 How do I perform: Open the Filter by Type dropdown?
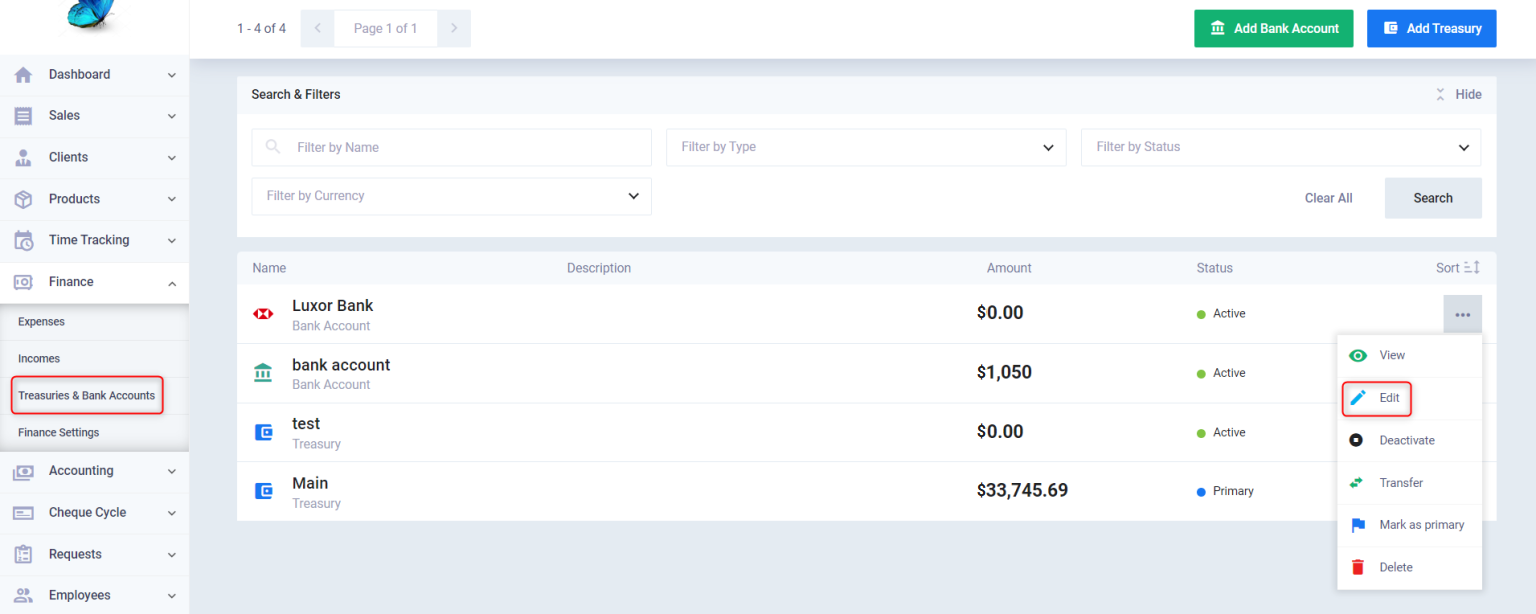pyautogui.click(x=866, y=147)
